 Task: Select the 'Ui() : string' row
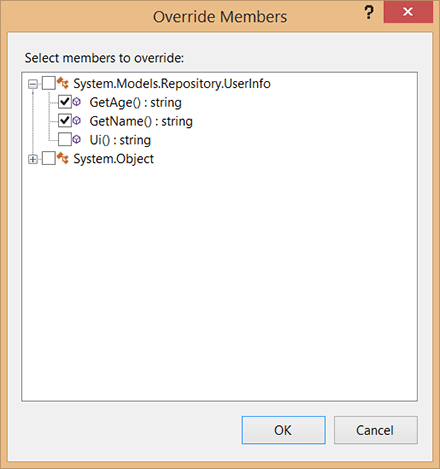coord(120,140)
